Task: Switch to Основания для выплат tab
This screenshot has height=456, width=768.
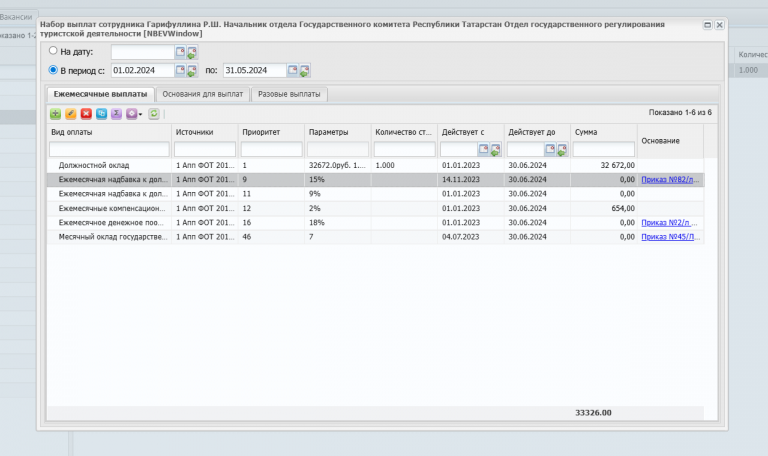Action: pos(203,94)
